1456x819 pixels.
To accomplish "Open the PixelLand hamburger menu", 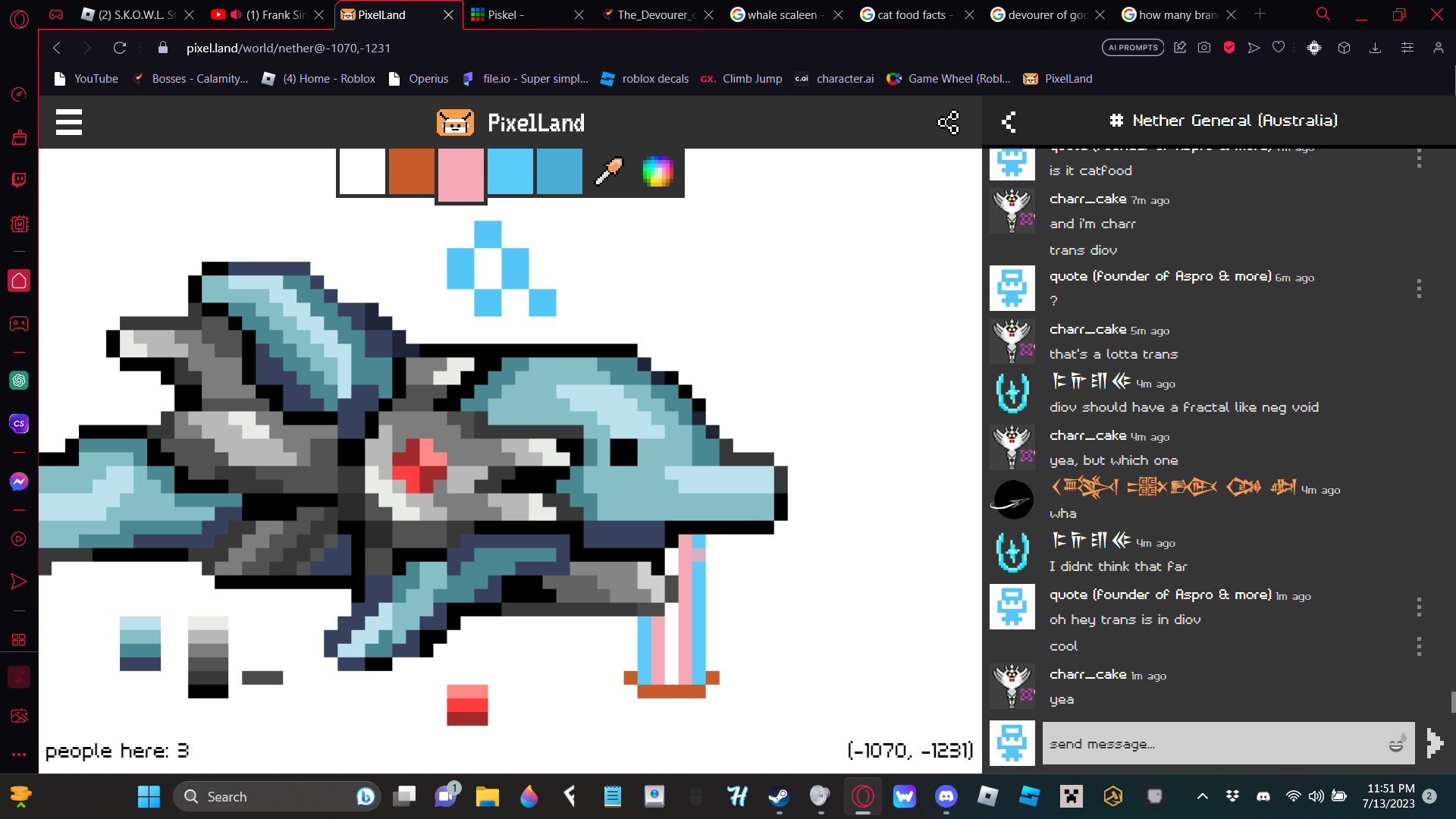I will (x=69, y=122).
